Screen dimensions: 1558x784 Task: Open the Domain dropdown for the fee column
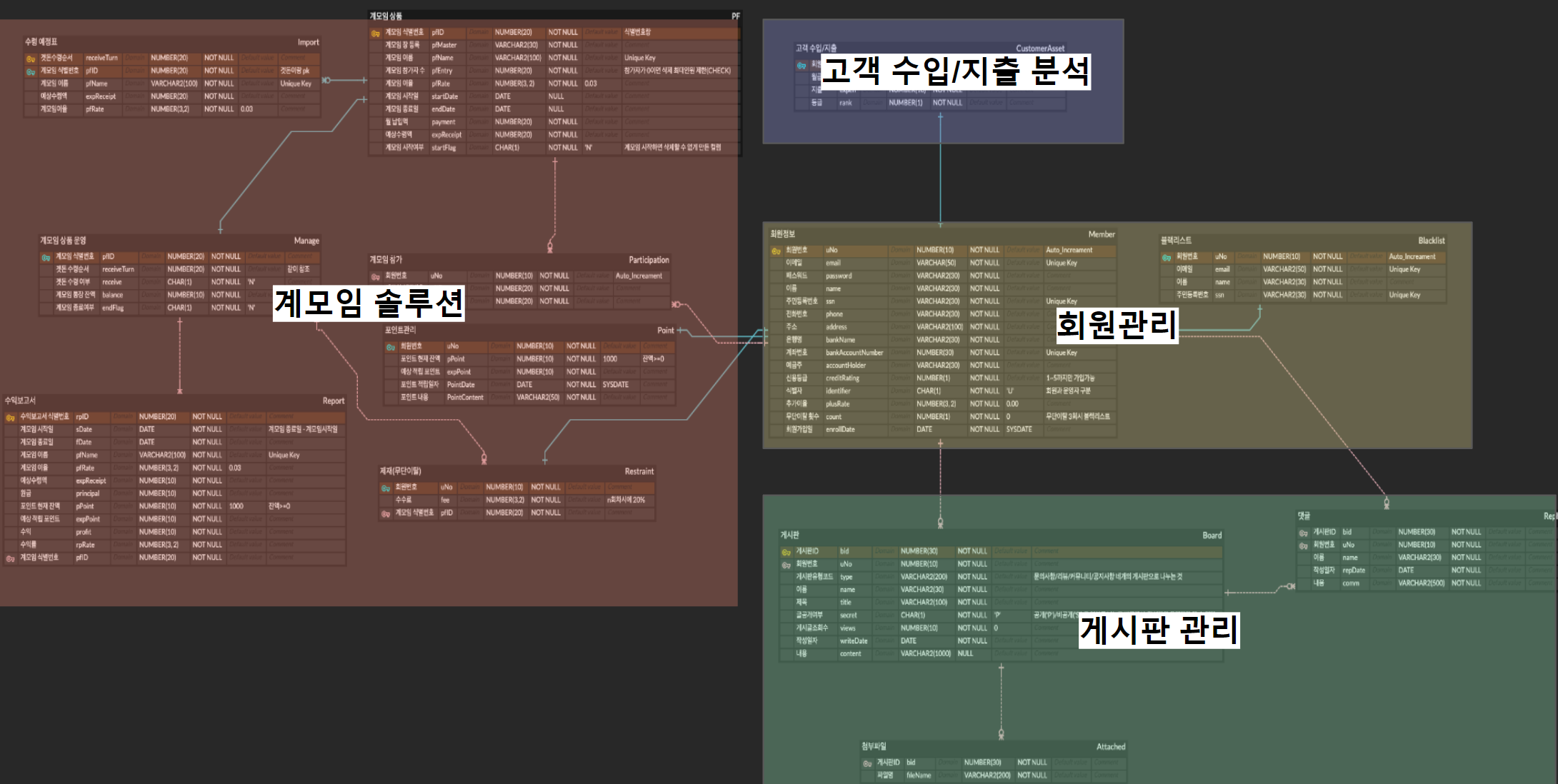click(x=471, y=499)
